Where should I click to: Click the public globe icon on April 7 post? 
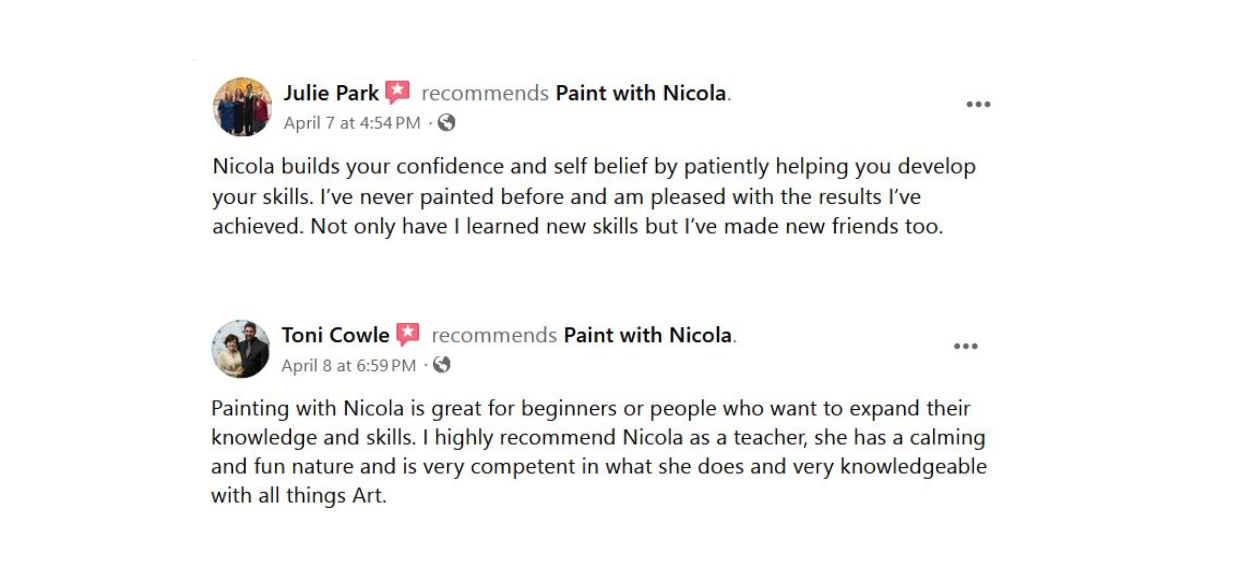[447, 123]
